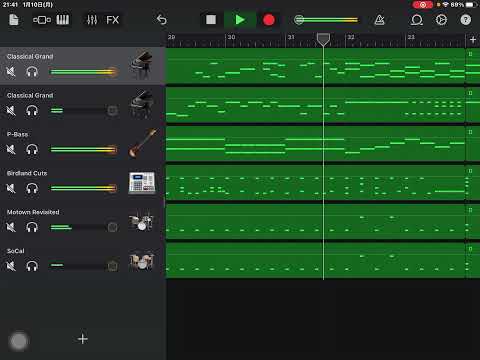Toggle the metronome
This screenshot has width=480, height=360.
click(x=379, y=20)
